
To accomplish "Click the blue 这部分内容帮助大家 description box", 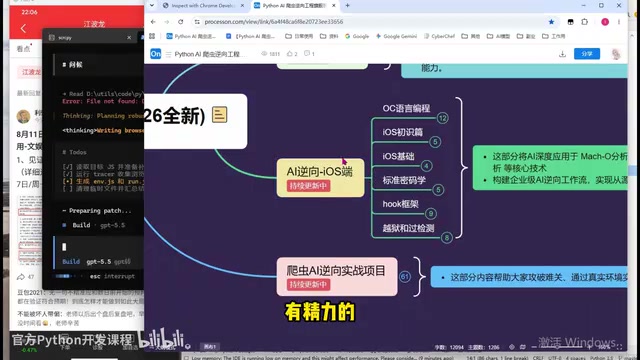I will click(529, 277).
